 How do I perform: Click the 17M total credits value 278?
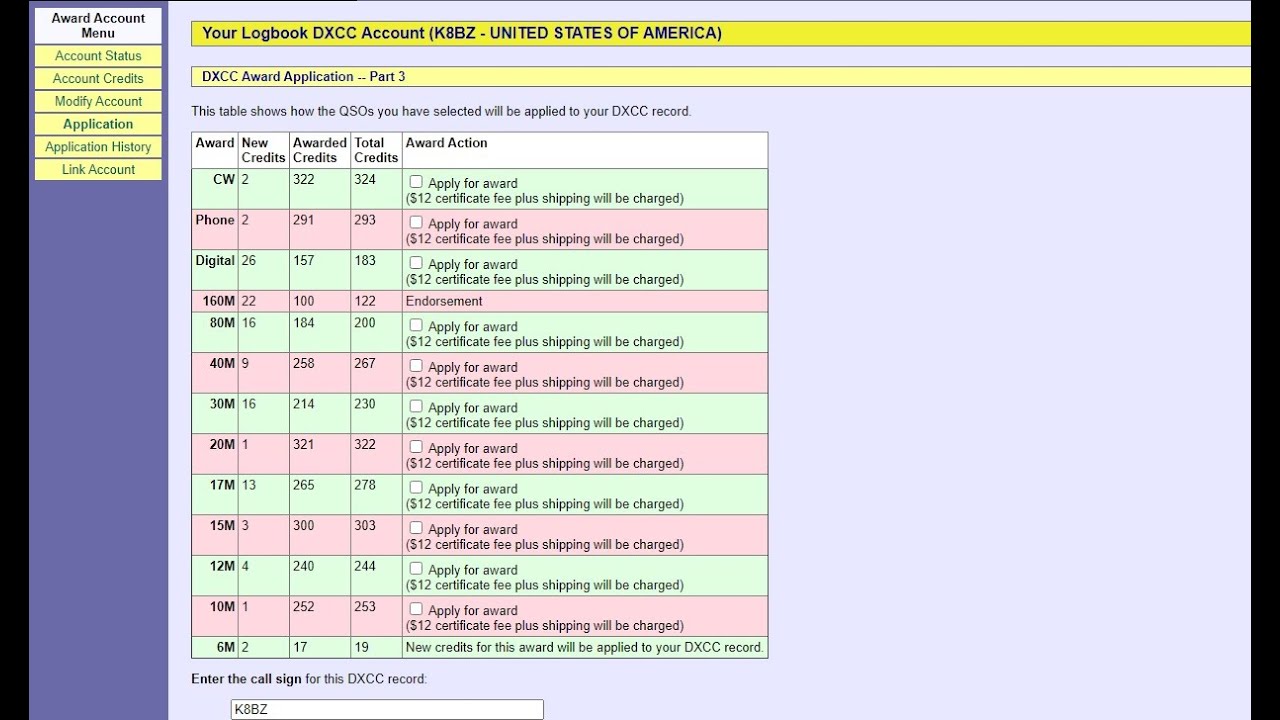coord(365,485)
